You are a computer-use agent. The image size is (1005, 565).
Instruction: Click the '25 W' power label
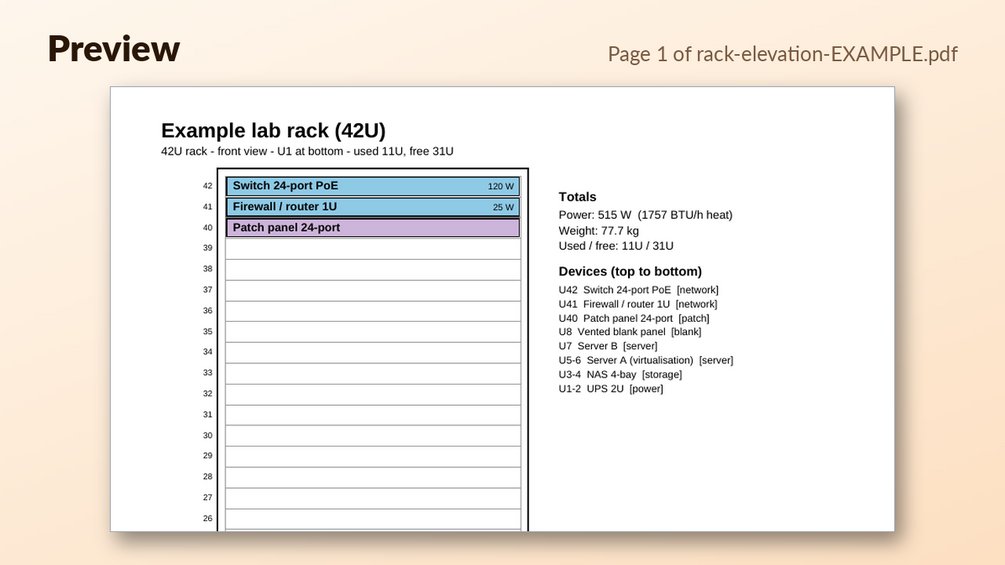point(503,208)
